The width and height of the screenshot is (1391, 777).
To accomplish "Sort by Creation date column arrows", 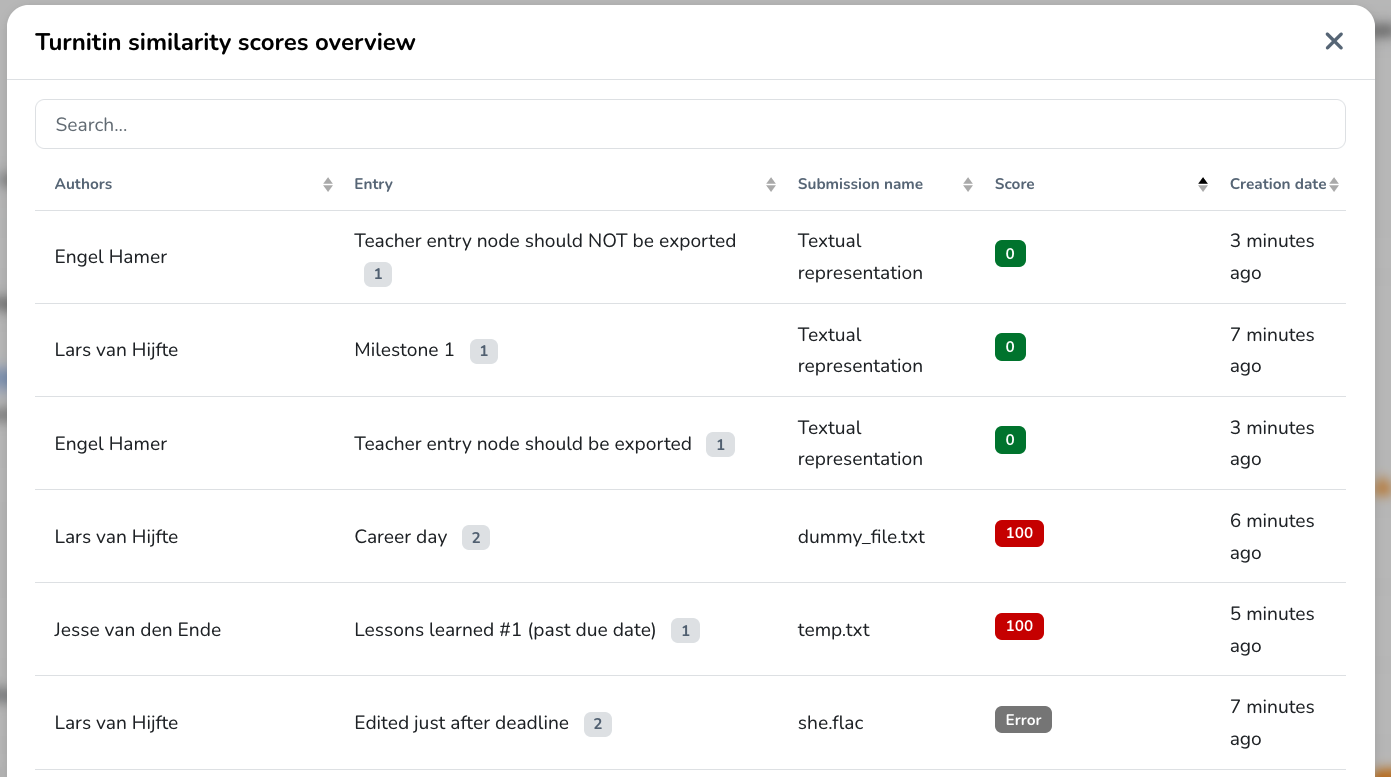I will coord(1334,184).
